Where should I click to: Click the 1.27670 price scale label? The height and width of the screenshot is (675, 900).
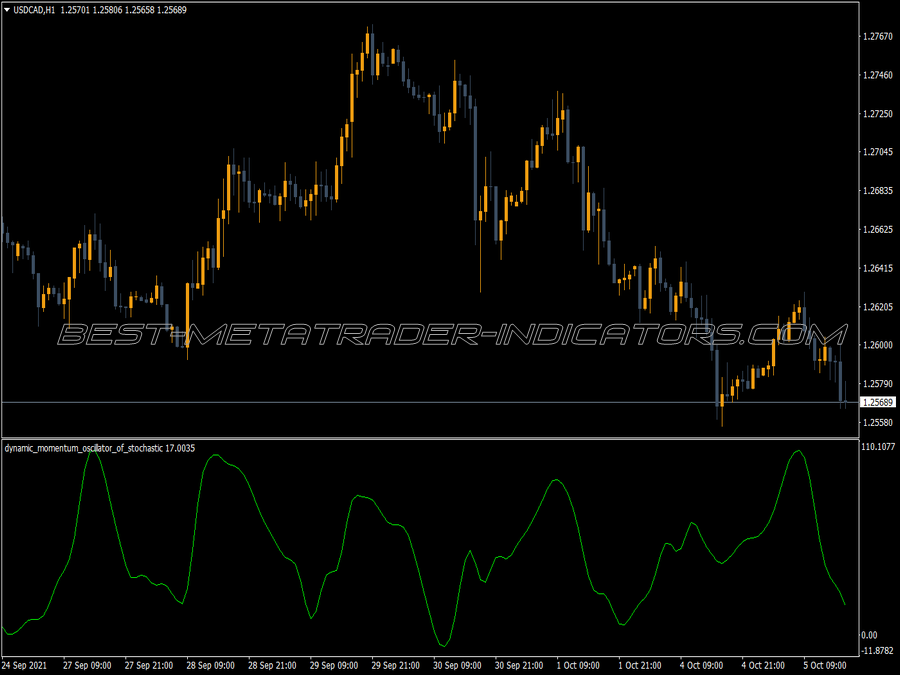[x=878, y=36]
